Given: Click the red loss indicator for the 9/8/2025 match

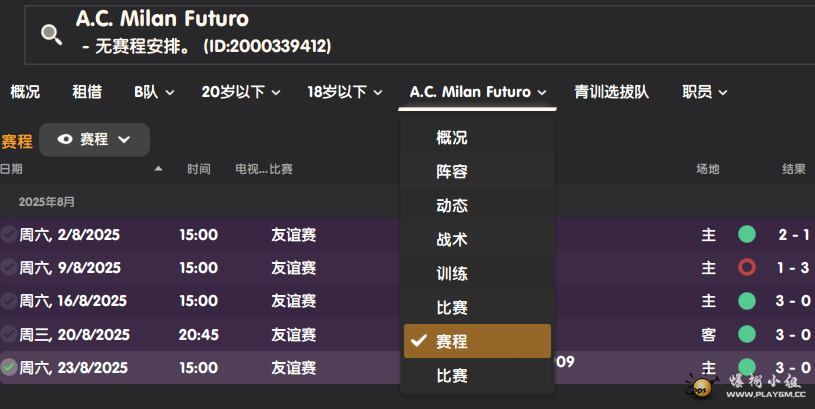Looking at the screenshot, I should 746,268.
